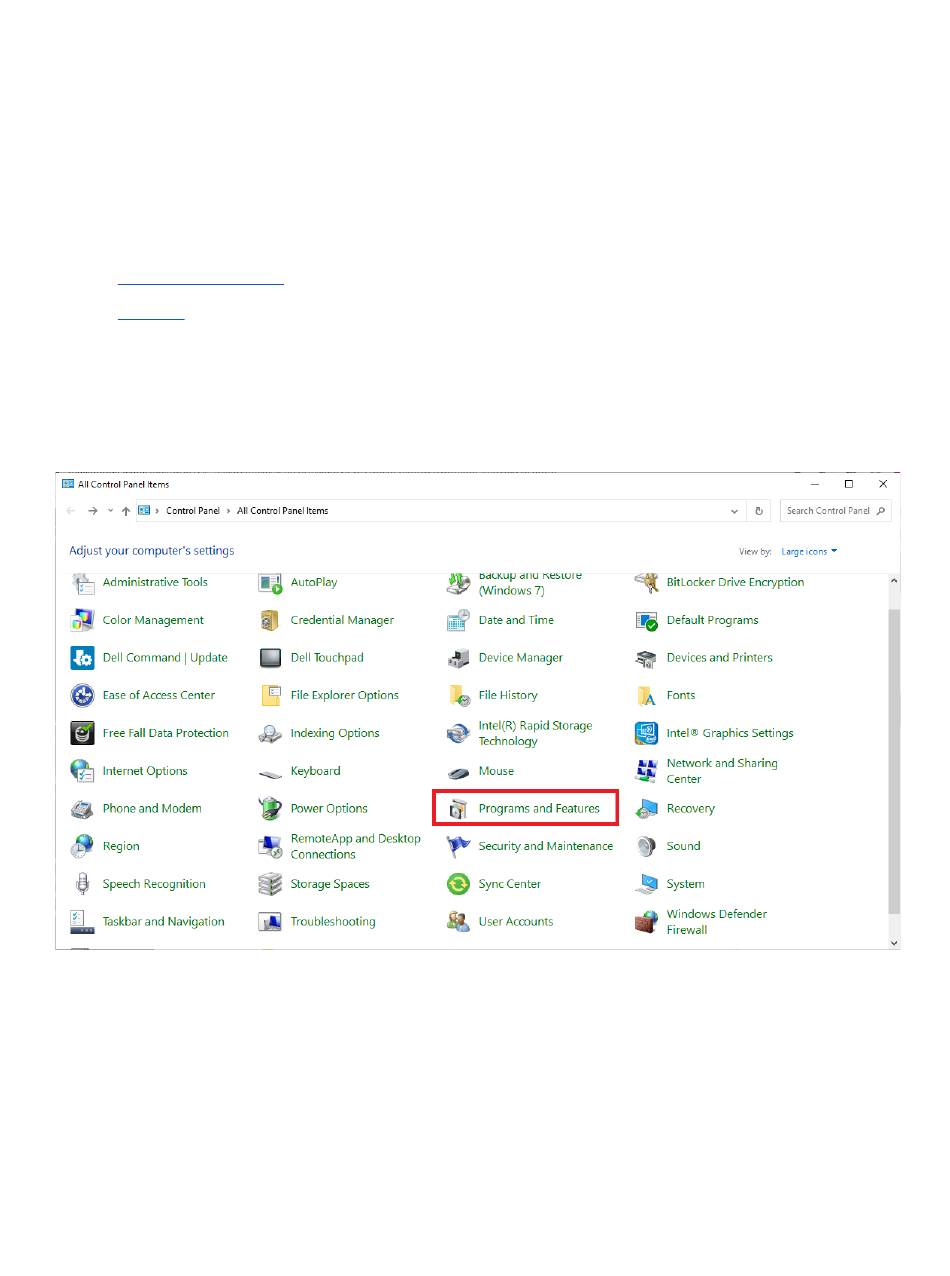Image resolution: width=950 pixels, height=1276 pixels.
Task: Go up one level with the up arrow
Action: (126, 511)
